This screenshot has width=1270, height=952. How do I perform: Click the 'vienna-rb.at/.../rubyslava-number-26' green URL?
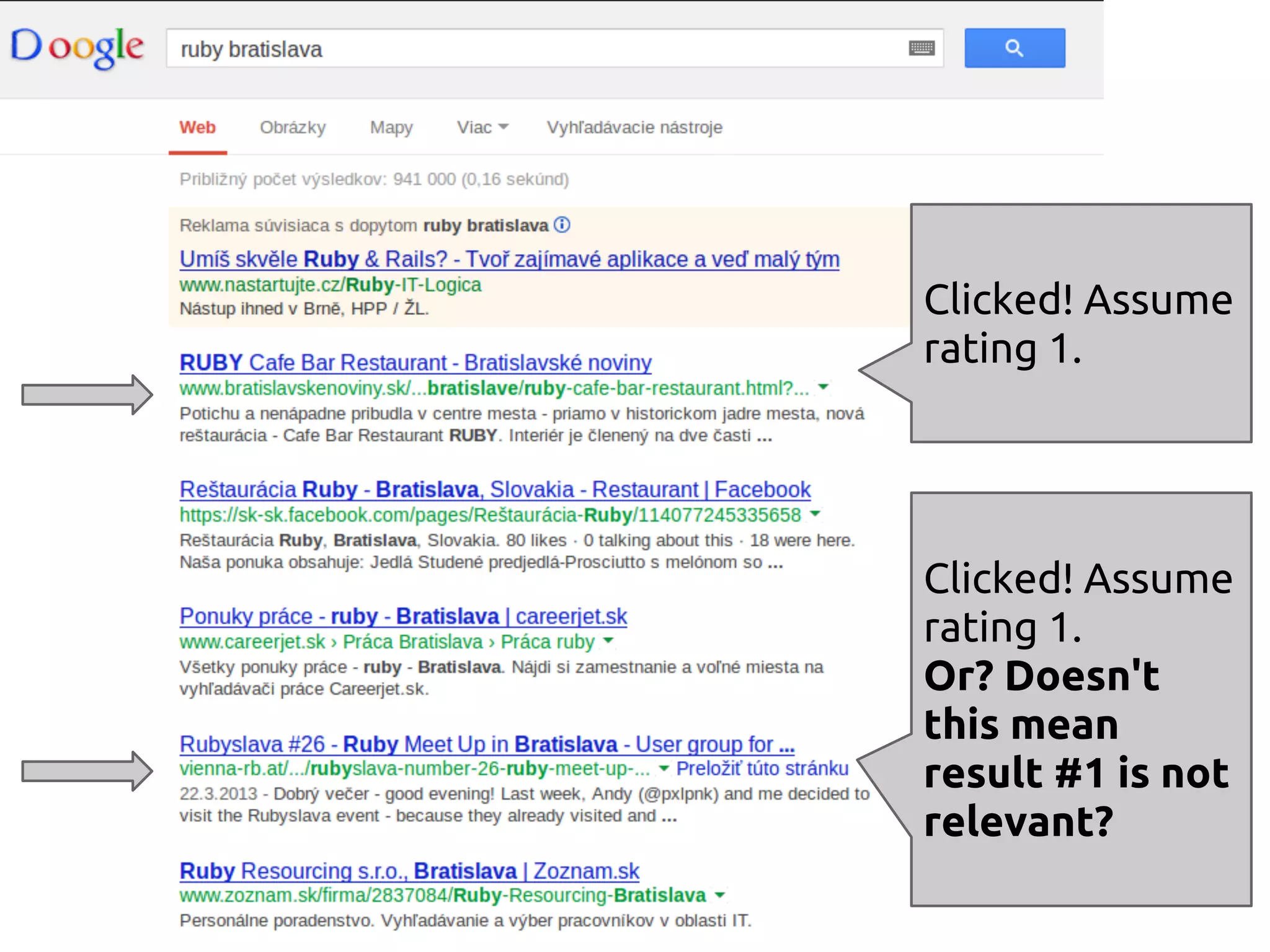pyautogui.click(x=414, y=769)
